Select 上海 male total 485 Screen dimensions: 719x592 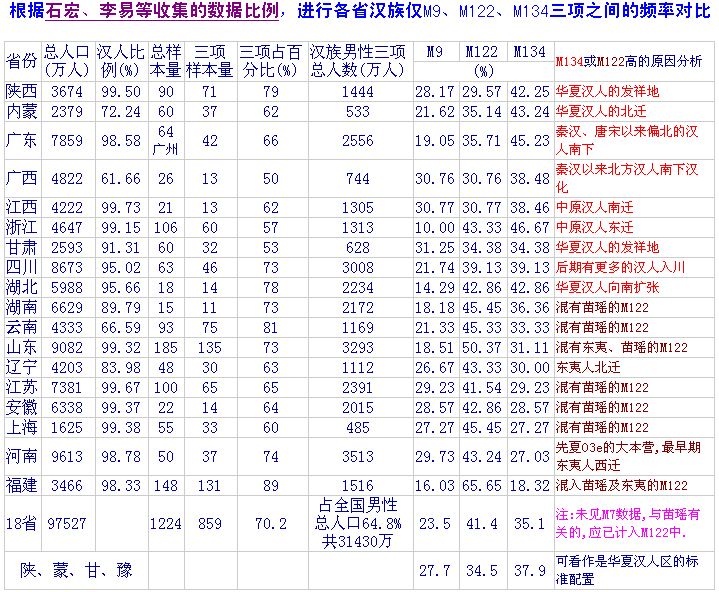tap(358, 427)
